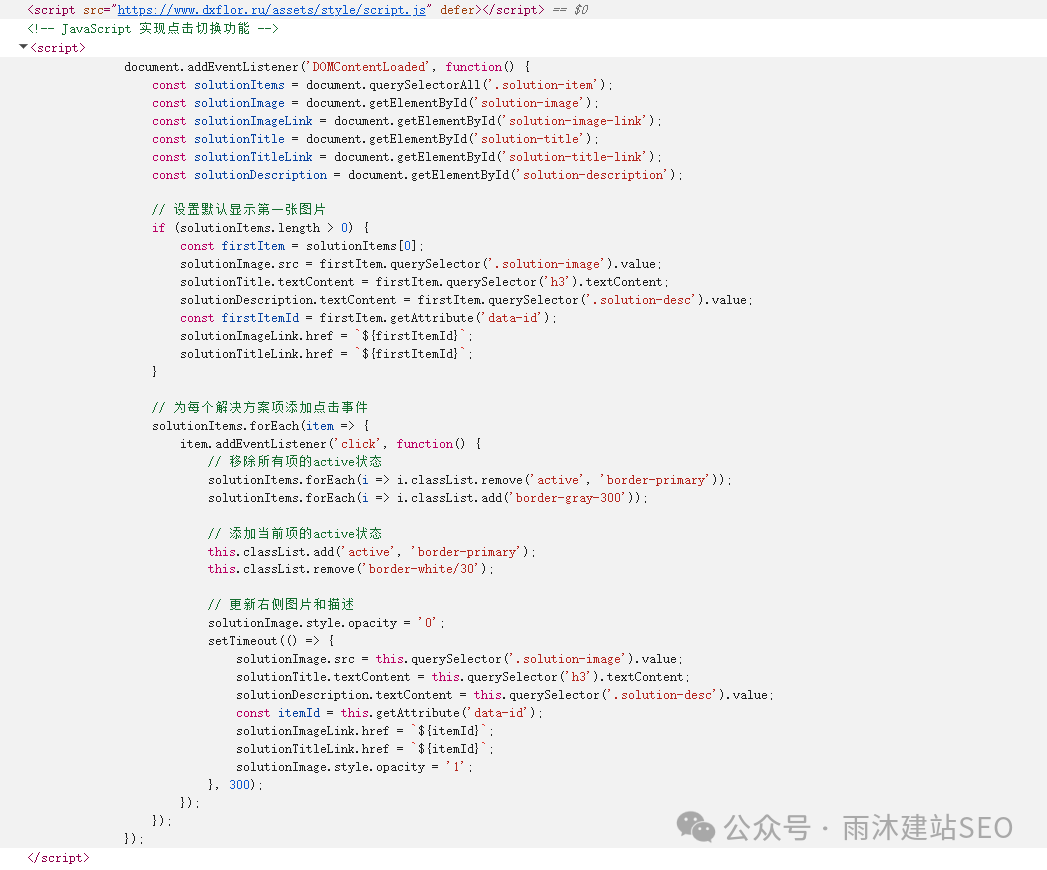
Task: Click the defer attribute in the script tag
Action: coord(458,9)
